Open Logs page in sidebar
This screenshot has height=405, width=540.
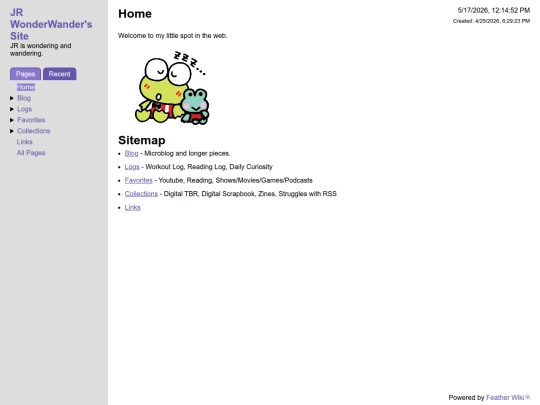tap(24, 109)
